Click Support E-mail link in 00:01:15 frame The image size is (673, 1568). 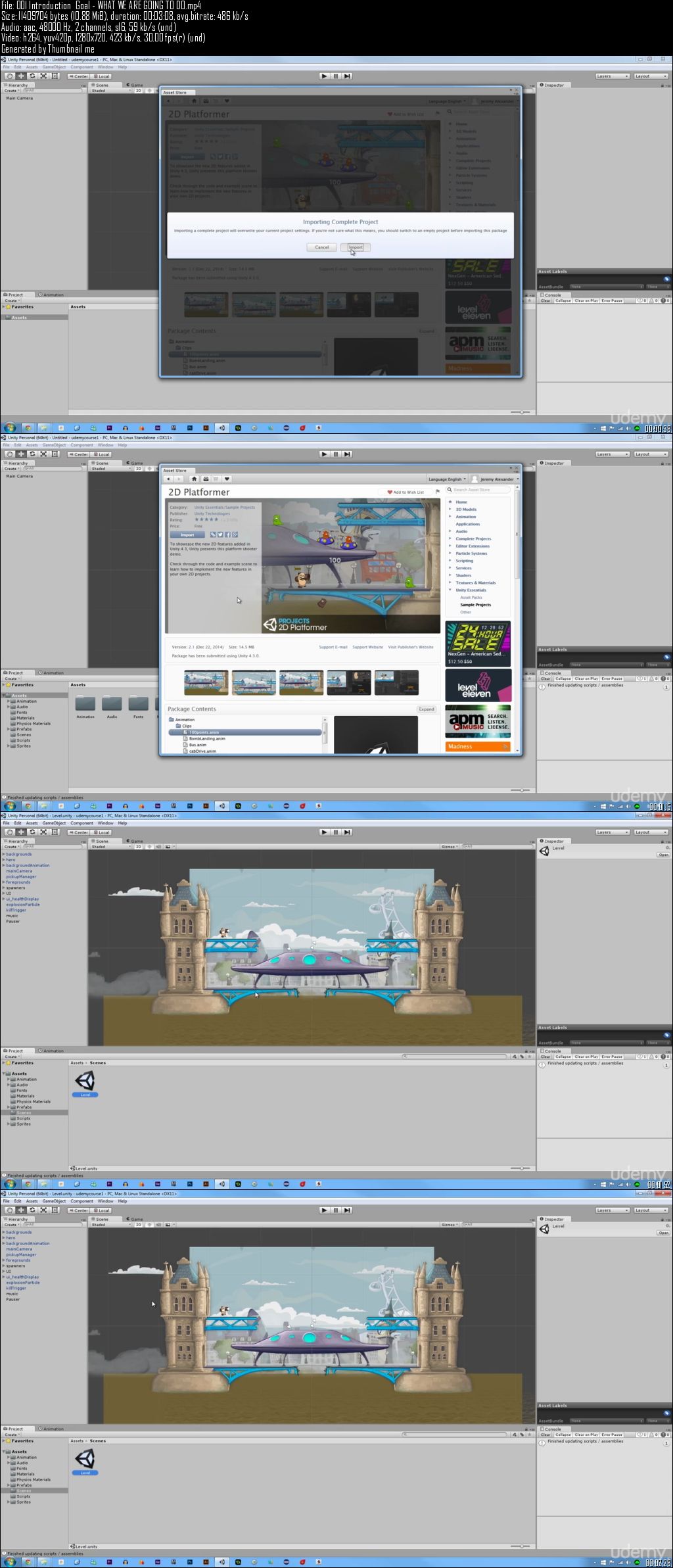[x=333, y=647]
